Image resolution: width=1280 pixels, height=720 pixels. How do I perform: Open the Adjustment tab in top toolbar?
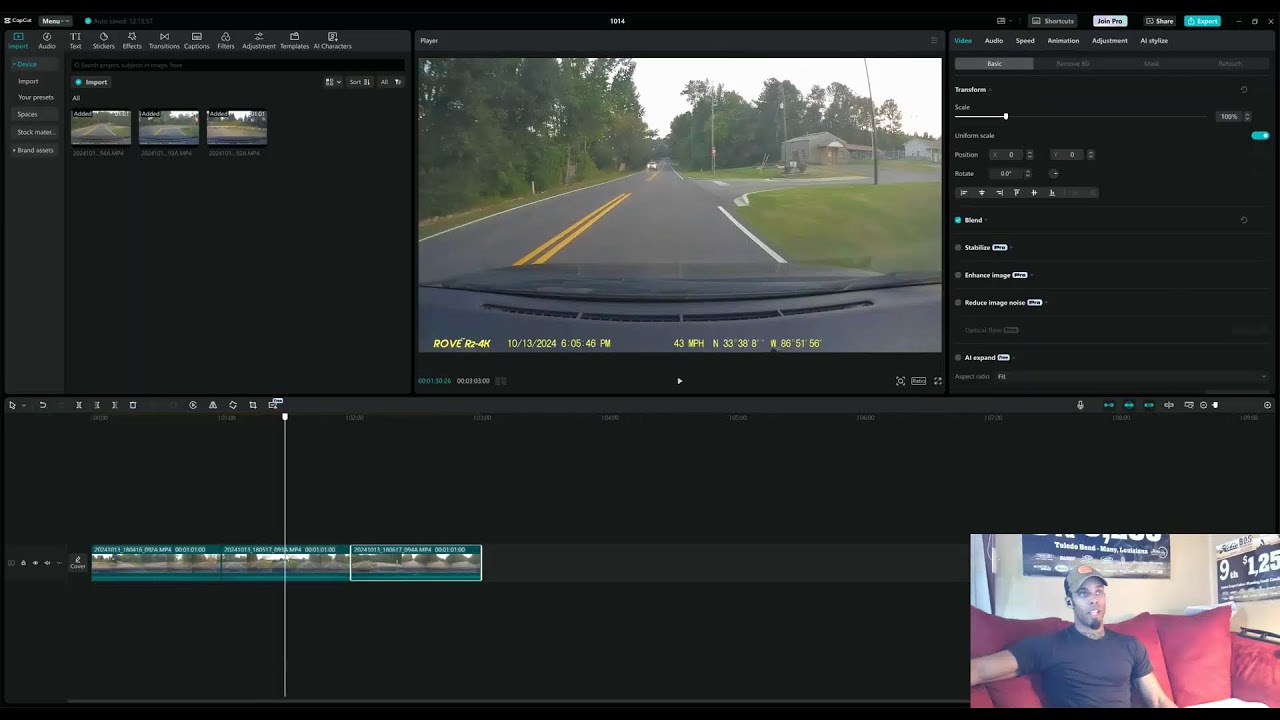[259, 40]
